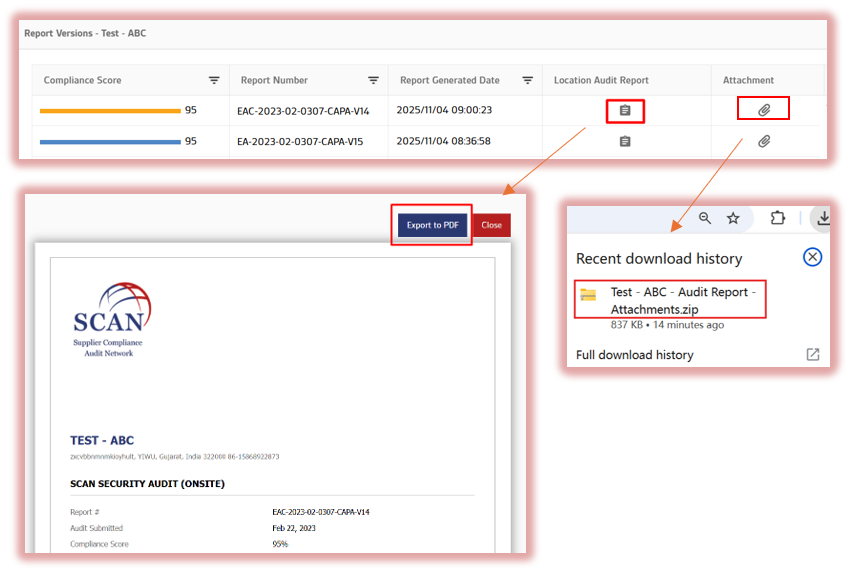Click the orange compliance score bar

pyautogui.click(x=110, y=111)
